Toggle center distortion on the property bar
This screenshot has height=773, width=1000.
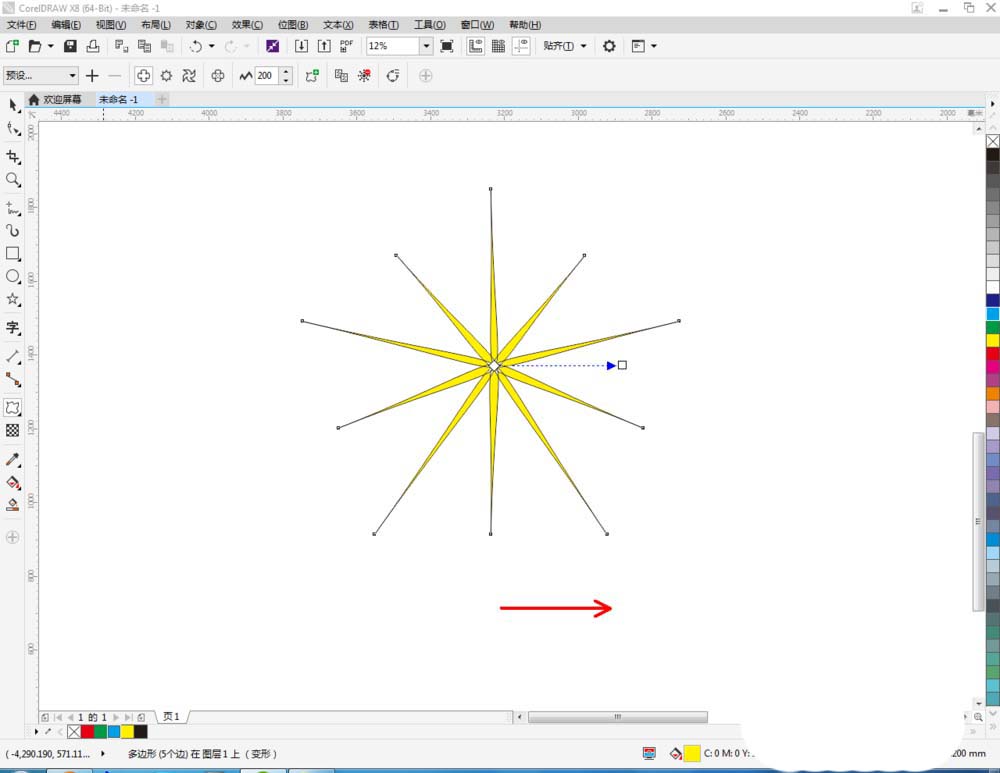[215, 75]
